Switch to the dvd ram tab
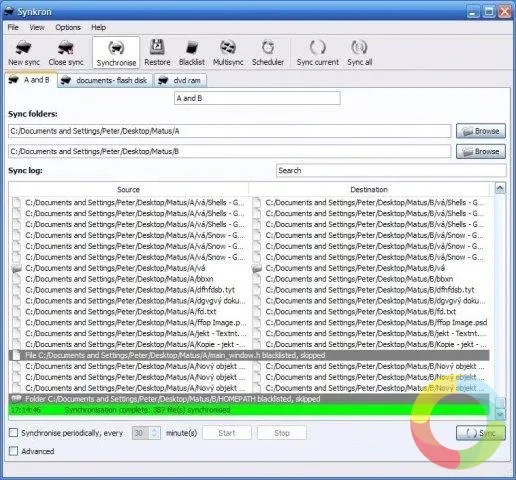The width and height of the screenshot is (516, 480). coord(180,80)
